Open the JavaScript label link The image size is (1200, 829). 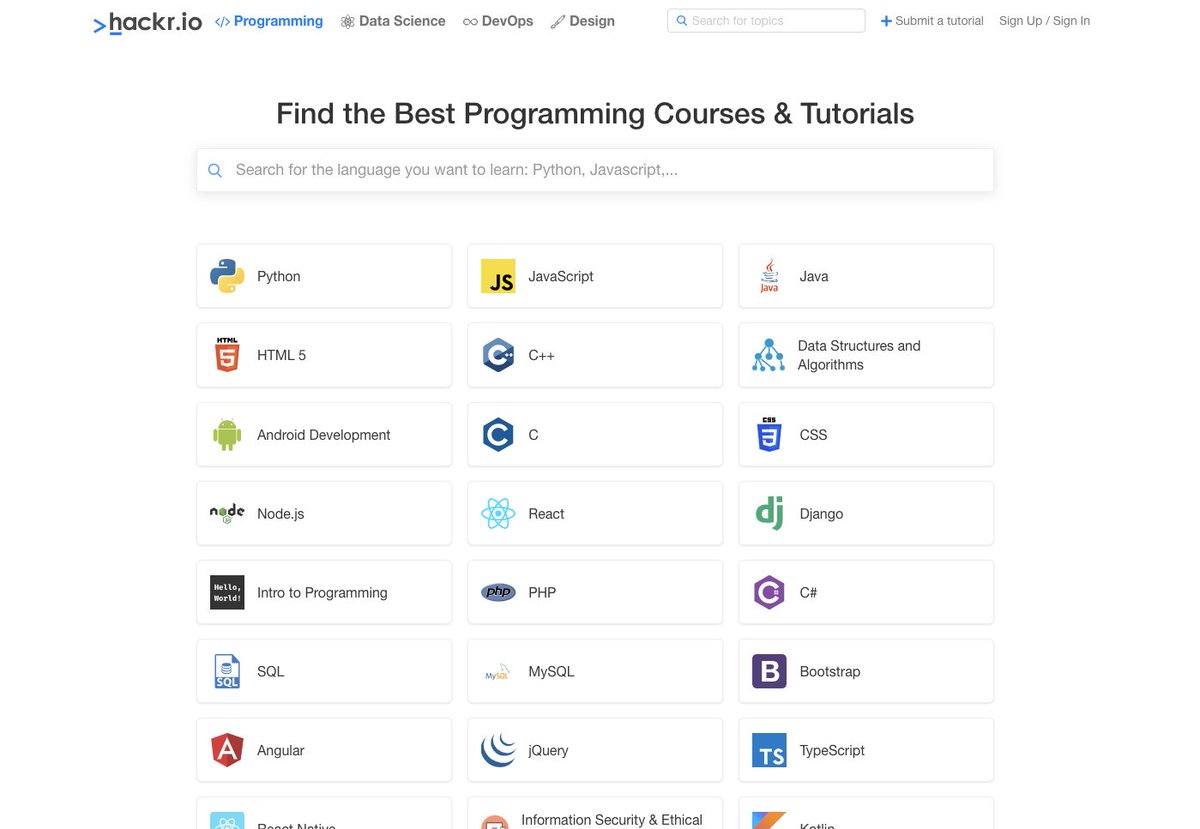coord(561,276)
